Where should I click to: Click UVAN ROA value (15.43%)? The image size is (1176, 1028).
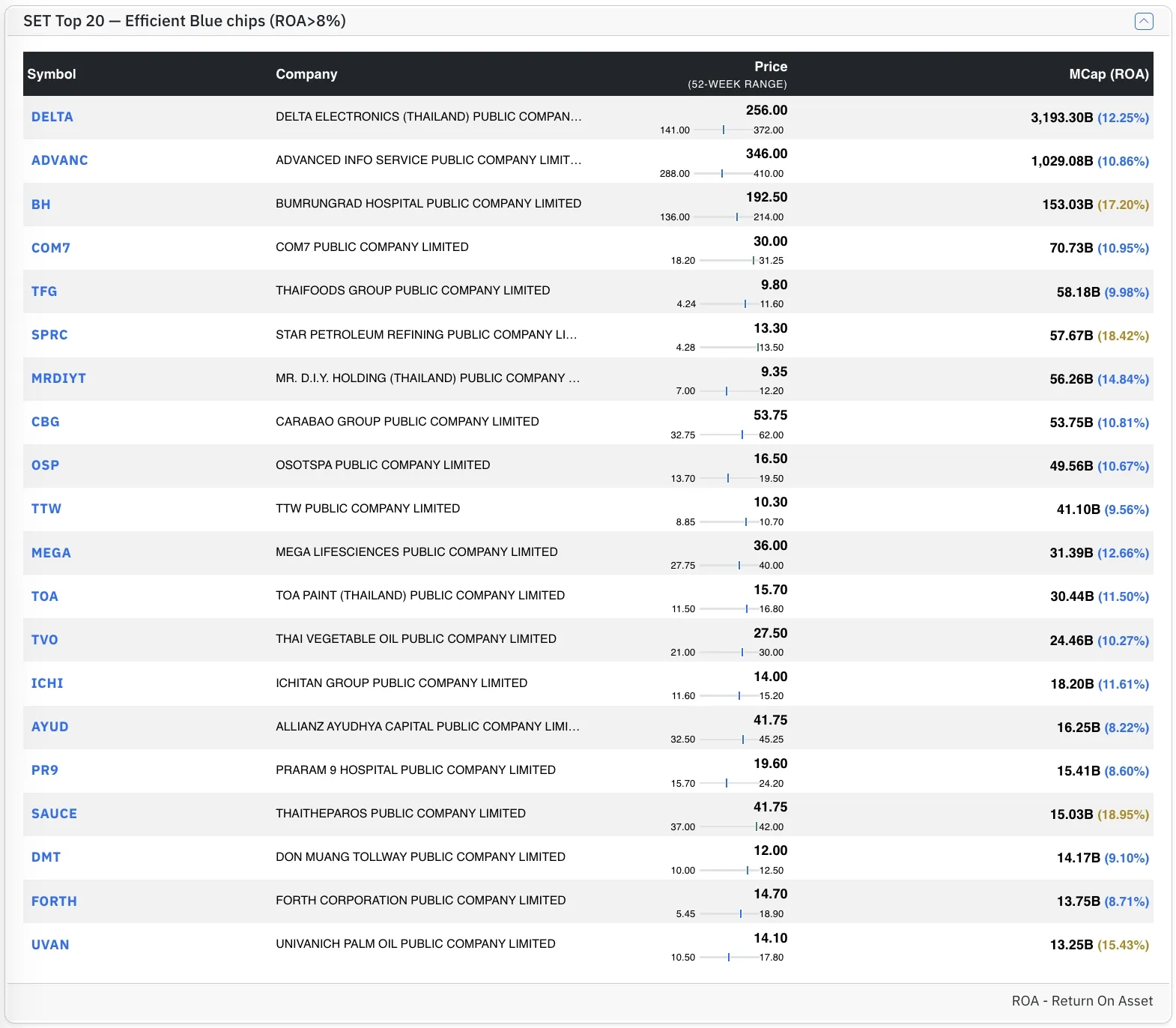click(x=1124, y=945)
